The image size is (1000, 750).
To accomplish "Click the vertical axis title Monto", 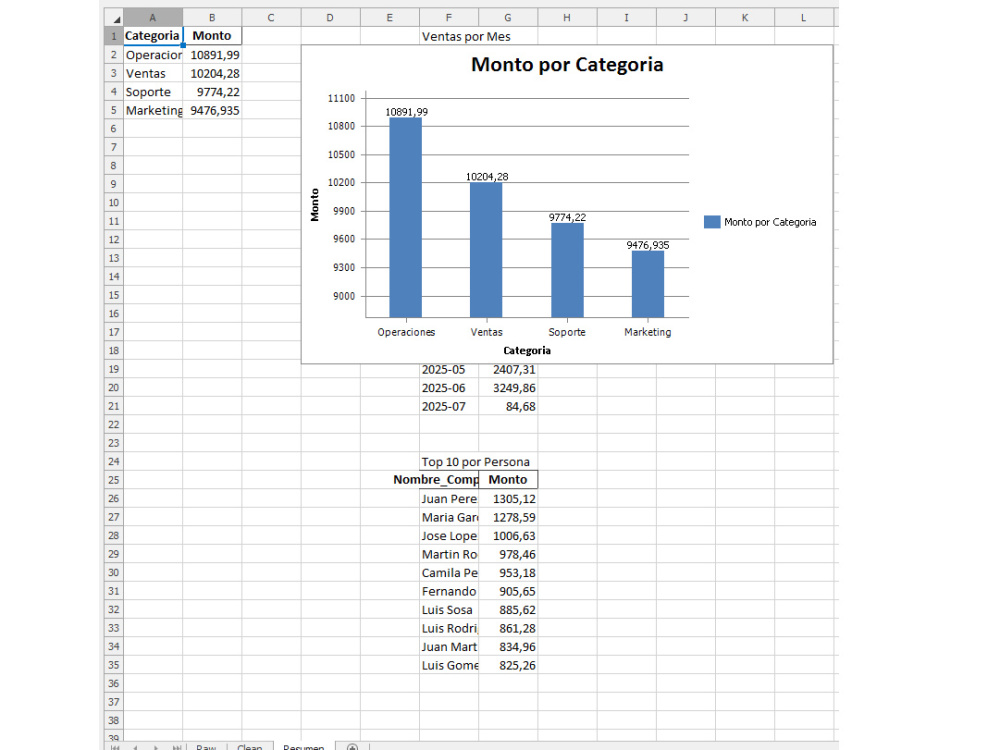I will pos(314,205).
